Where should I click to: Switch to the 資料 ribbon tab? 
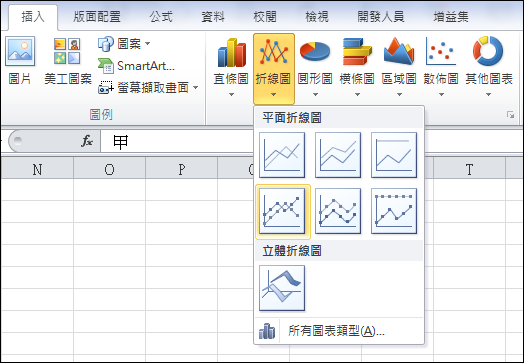click(213, 17)
